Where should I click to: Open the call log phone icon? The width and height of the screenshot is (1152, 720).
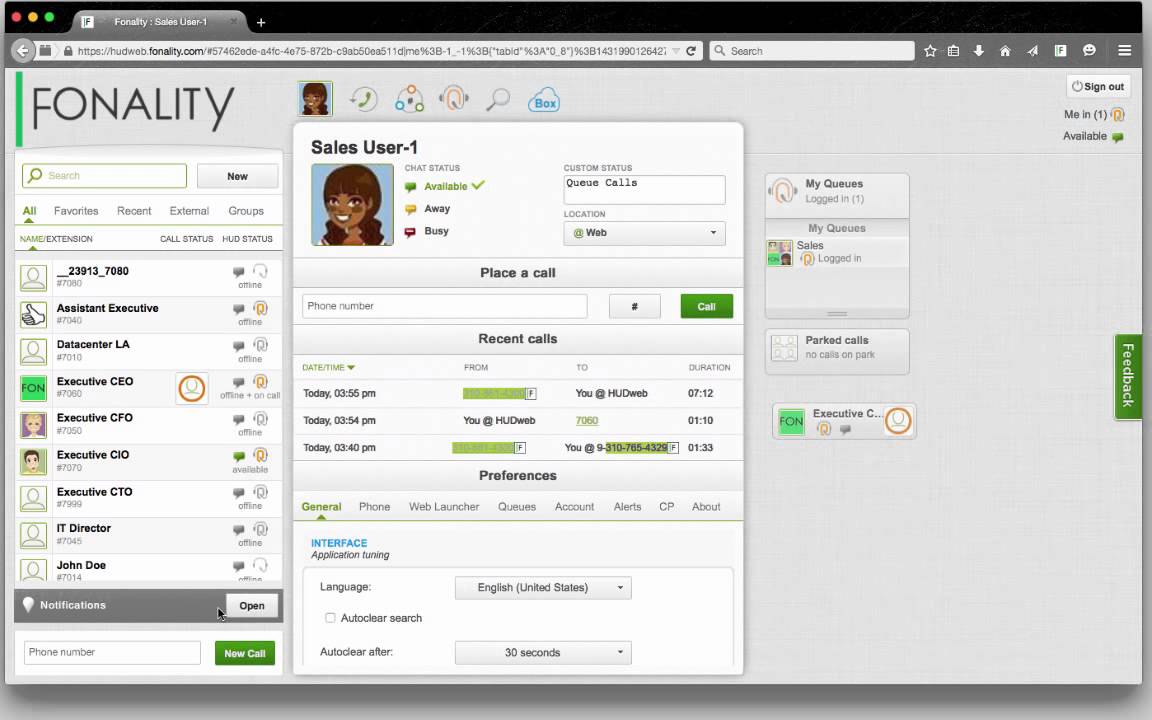coord(363,99)
